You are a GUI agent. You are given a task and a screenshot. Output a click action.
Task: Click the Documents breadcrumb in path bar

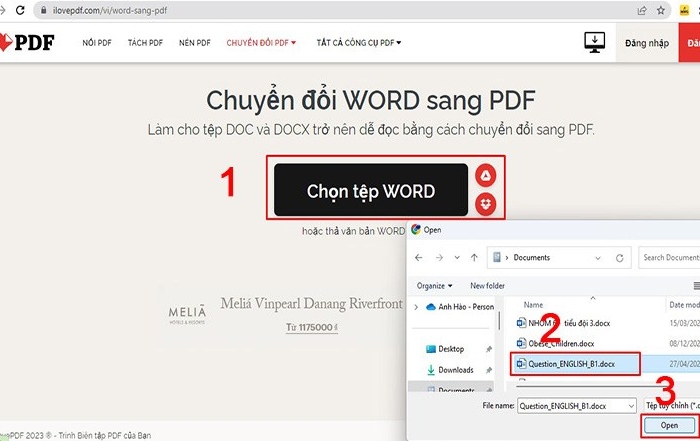click(x=532, y=258)
